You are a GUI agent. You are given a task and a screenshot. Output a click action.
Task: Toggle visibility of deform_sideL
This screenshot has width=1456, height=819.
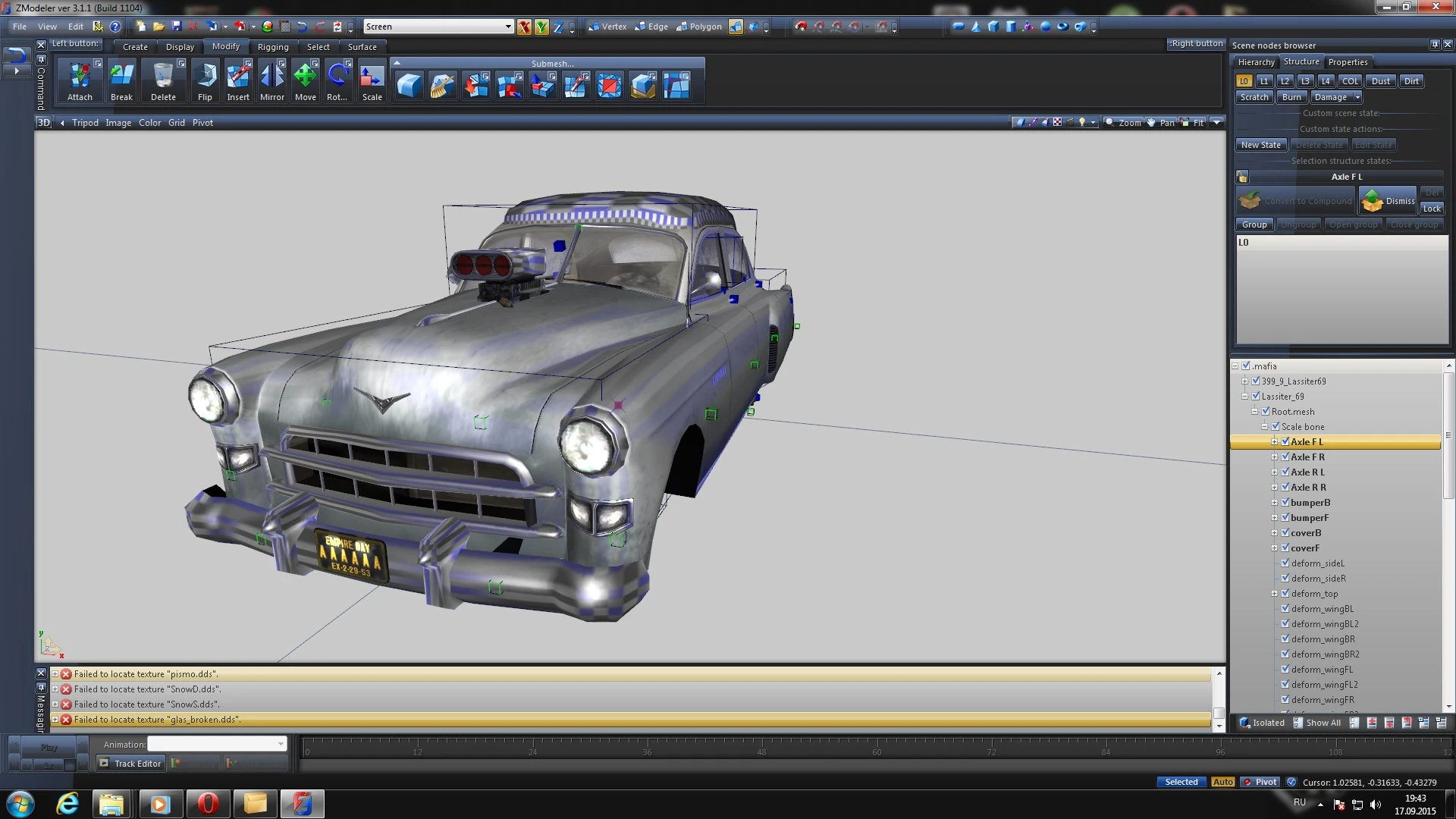click(x=1285, y=563)
